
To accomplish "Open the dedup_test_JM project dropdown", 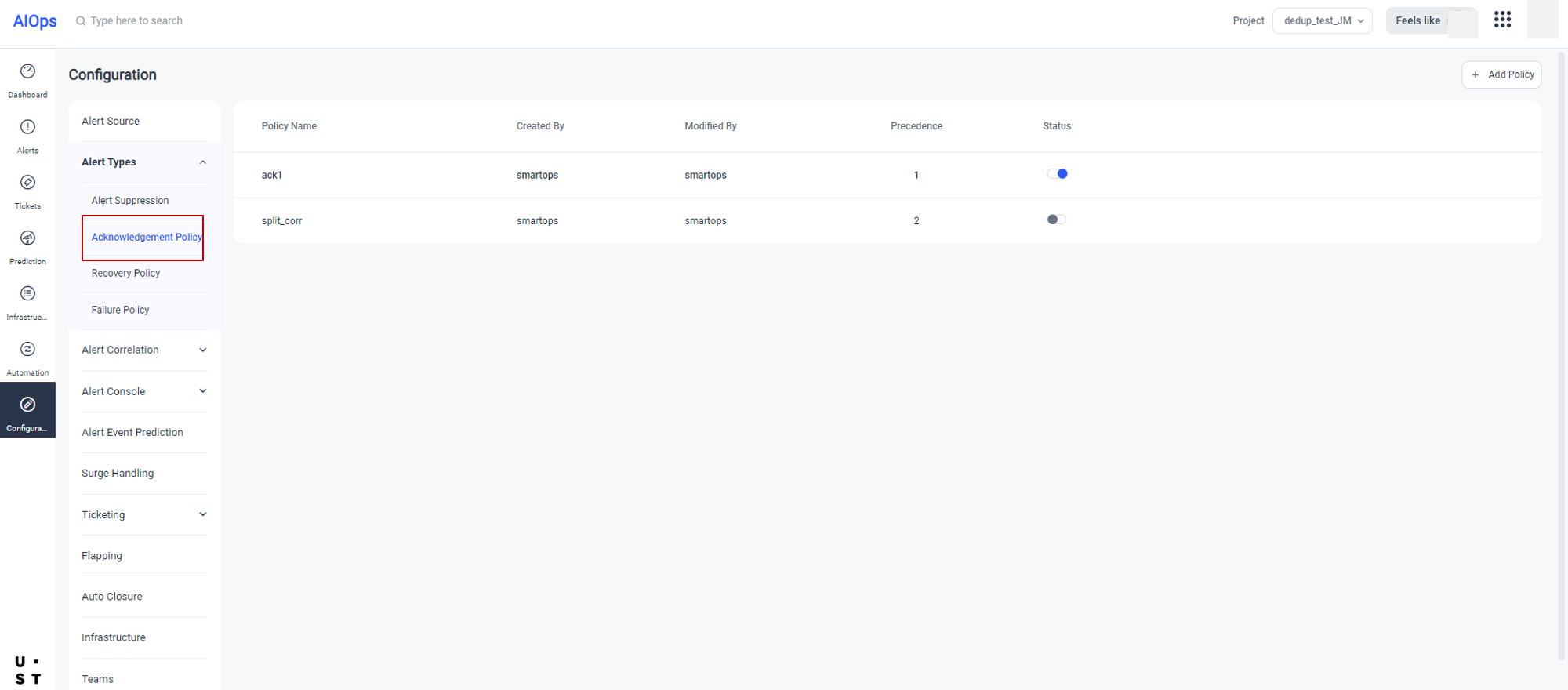I will click(1323, 21).
